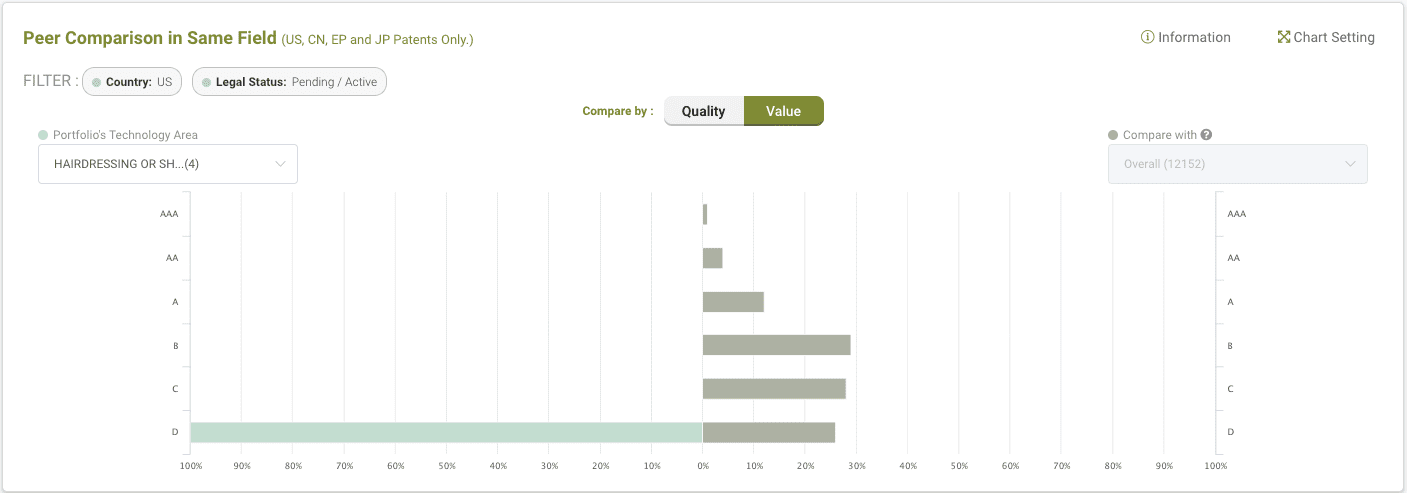Click the green D-grade portfolio bar
This screenshot has height=493, width=1407.
(x=446, y=432)
